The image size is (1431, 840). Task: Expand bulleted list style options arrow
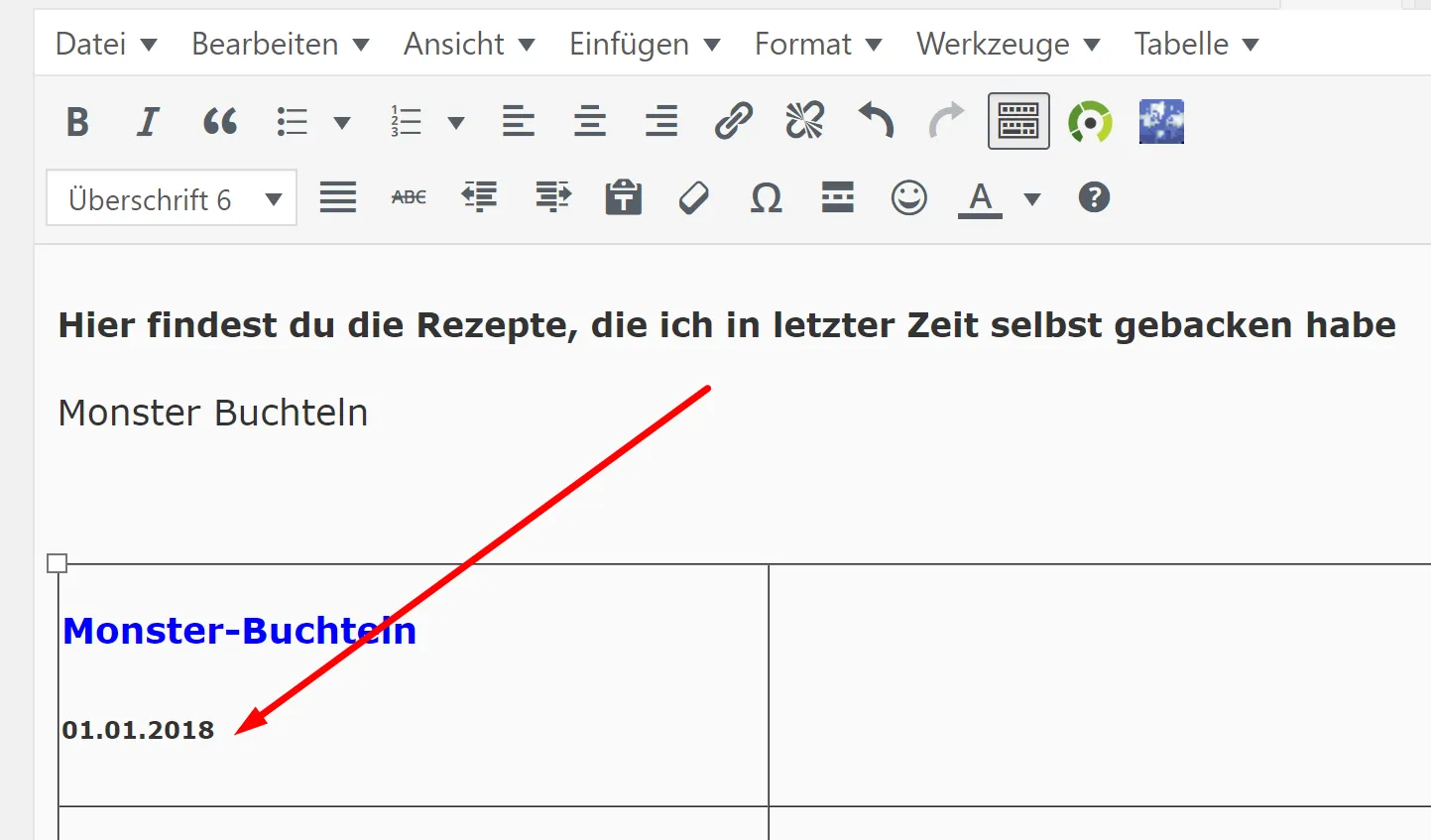[x=342, y=123]
